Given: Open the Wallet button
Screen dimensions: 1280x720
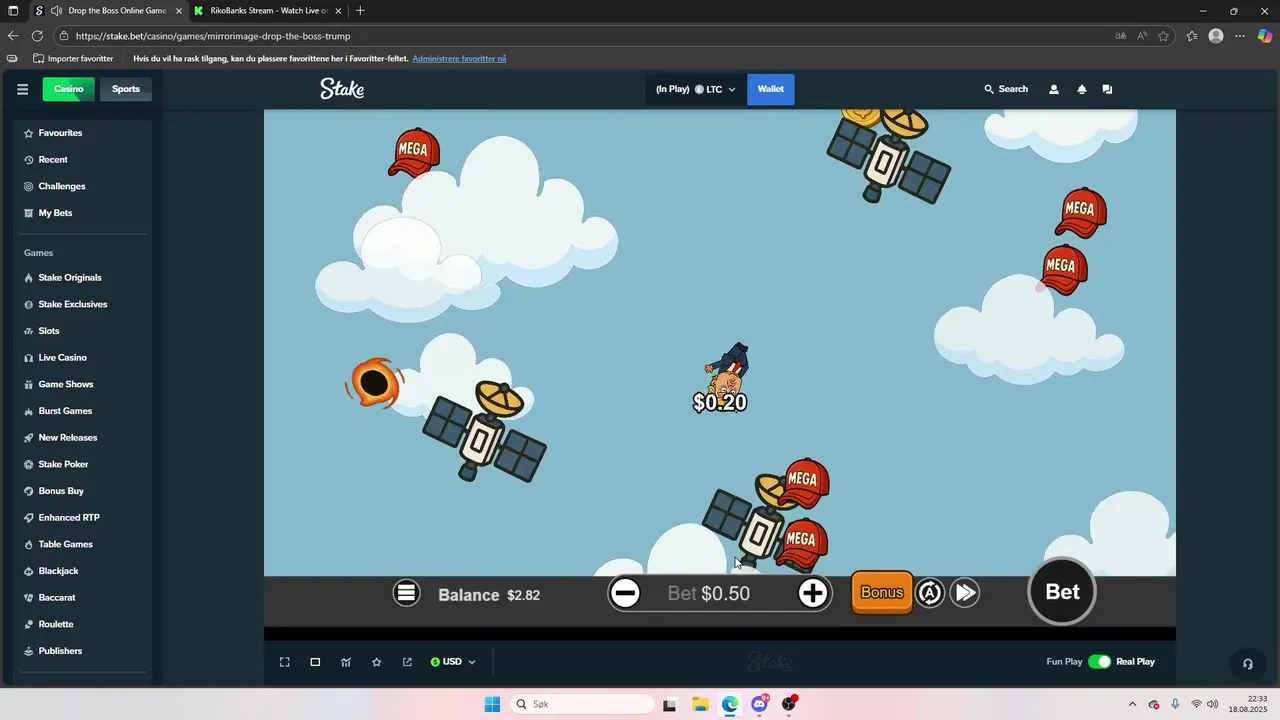Looking at the screenshot, I should pos(770,89).
